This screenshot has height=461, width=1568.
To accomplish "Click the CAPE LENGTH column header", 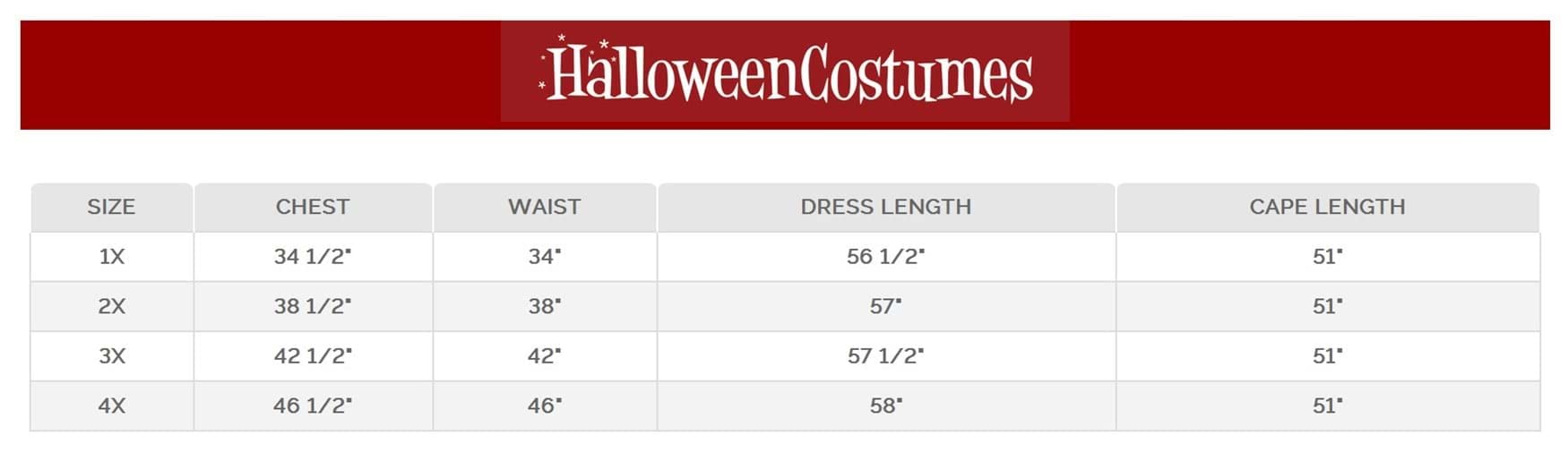I will pyautogui.click(x=1327, y=207).
